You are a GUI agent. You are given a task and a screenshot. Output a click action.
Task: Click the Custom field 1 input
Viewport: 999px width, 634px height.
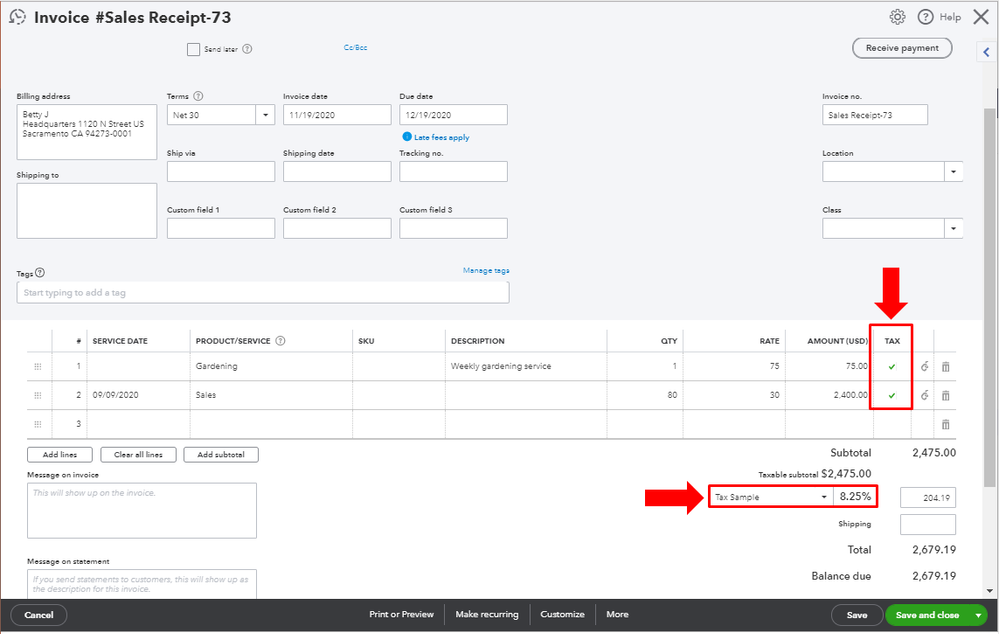[x=221, y=228]
